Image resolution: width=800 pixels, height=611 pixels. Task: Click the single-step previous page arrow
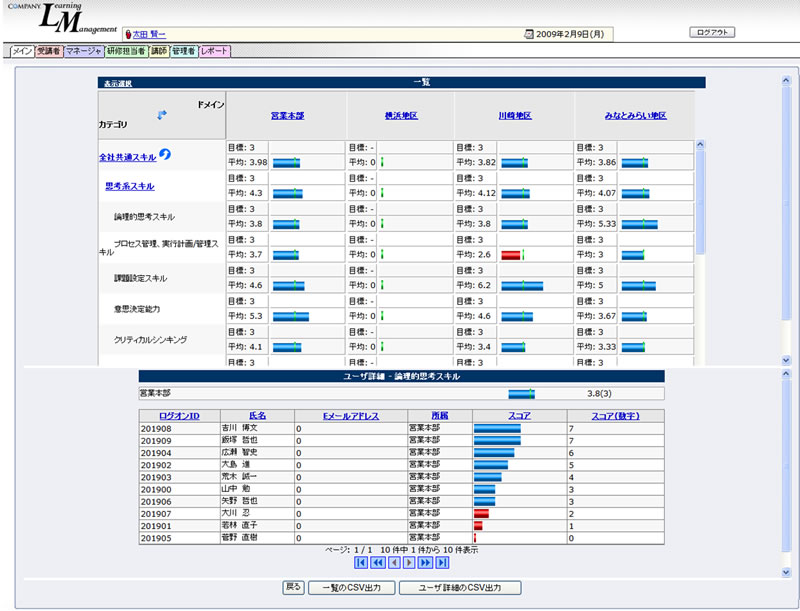[x=393, y=563]
